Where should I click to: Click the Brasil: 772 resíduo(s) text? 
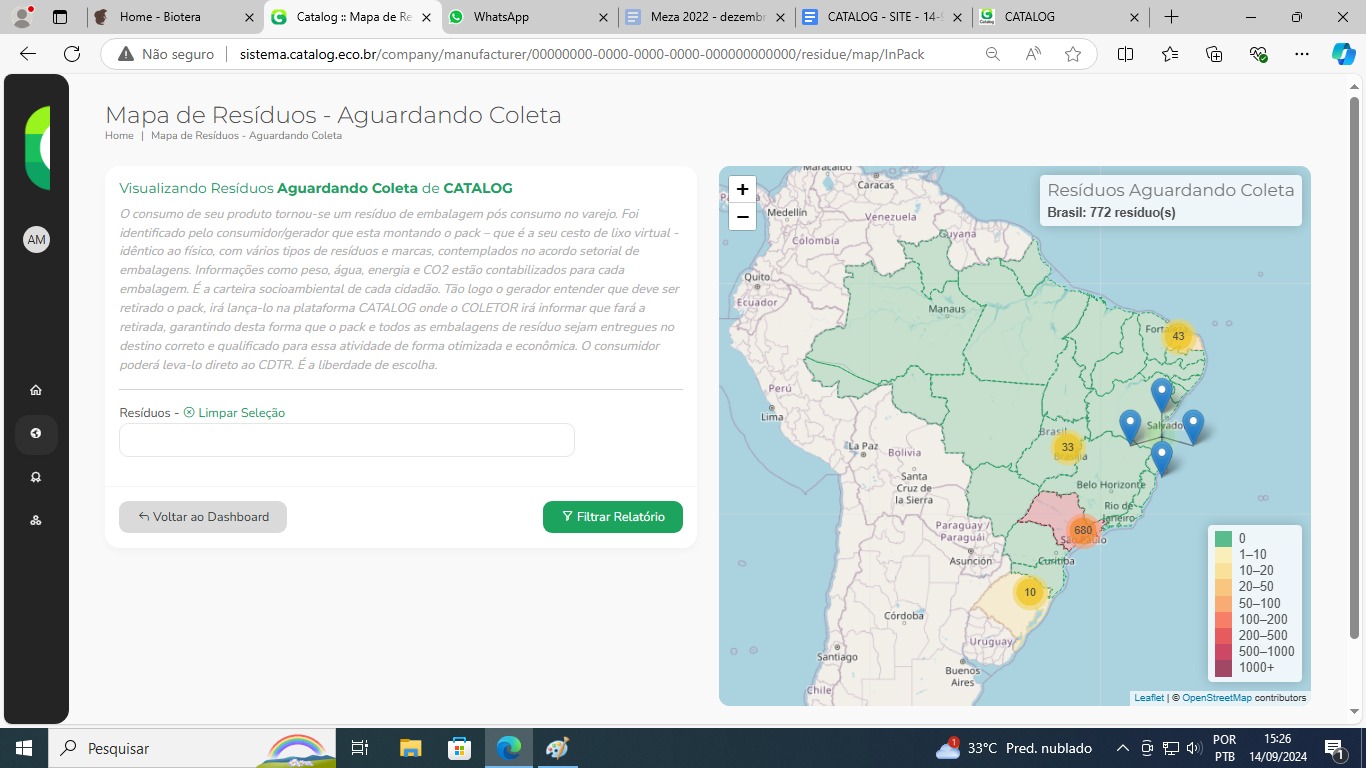tap(1111, 212)
